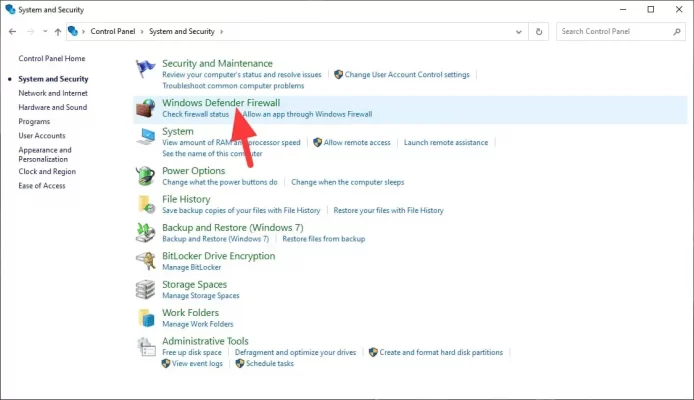This screenshot has width=694, height=400.
Task: Click Create and format hard disk partitions
Action: click(x=441, y=352)
